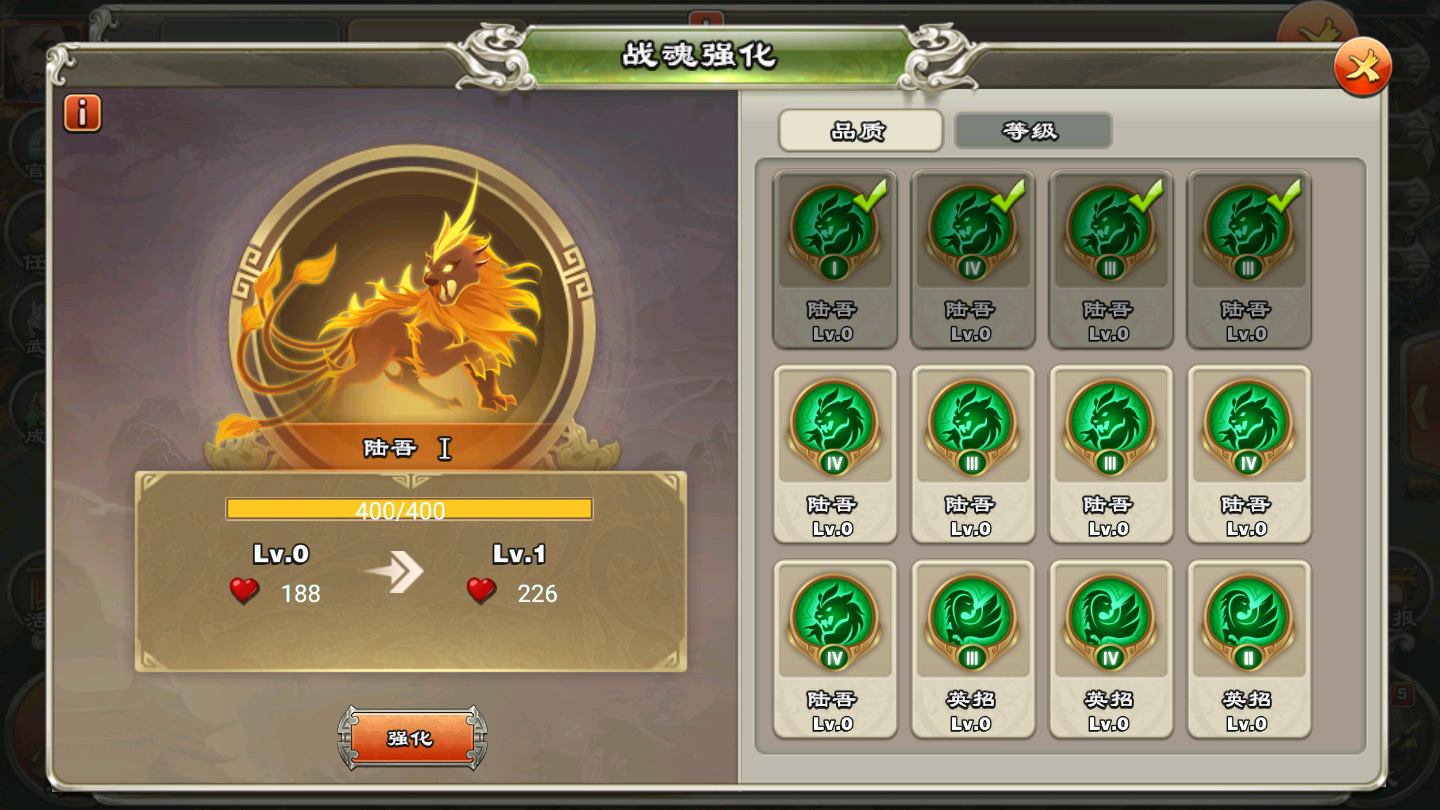
Task: Open the orange info "i" icon
Action: (82, 113)
